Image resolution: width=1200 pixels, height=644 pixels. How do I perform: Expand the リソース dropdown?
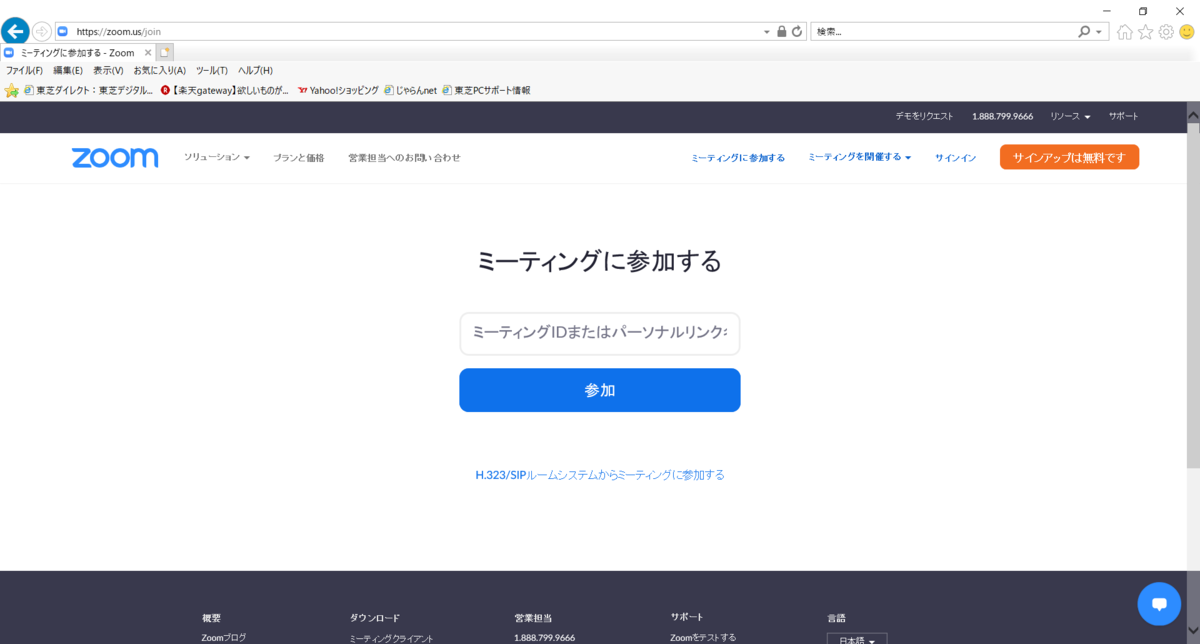[1070, 116]
